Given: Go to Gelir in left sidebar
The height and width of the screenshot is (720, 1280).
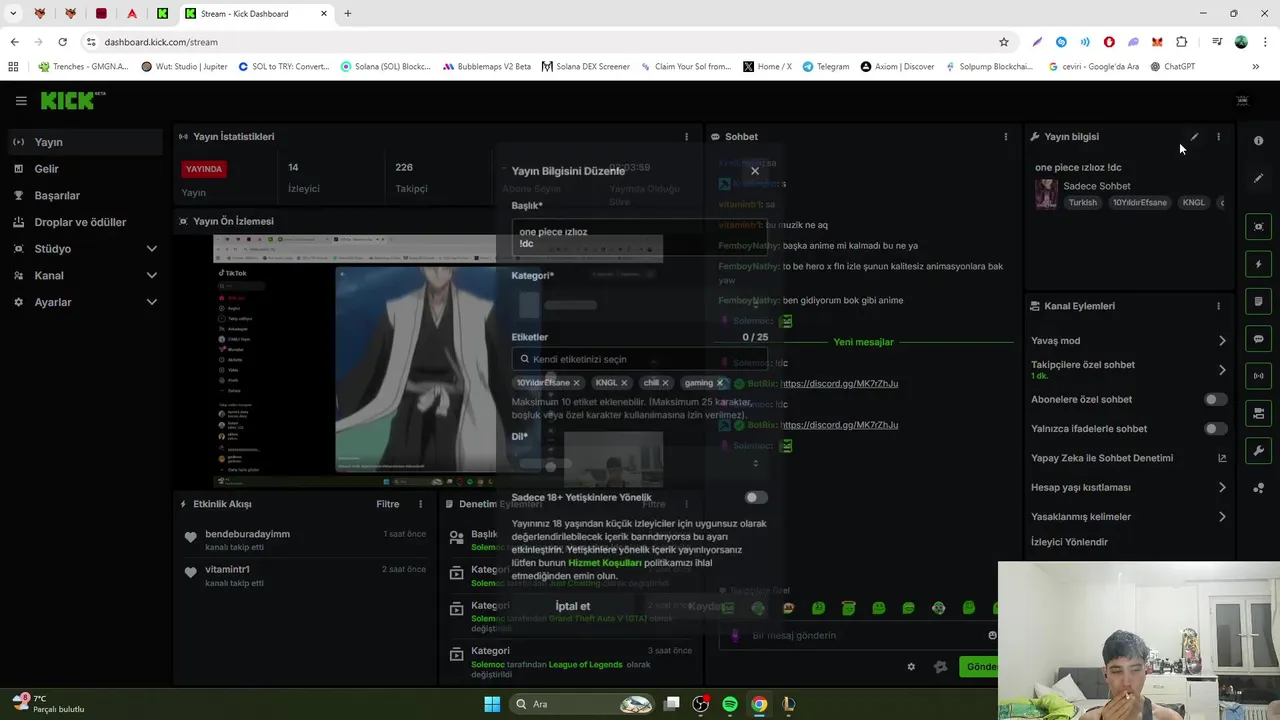Looking at the screenshot, I should point(86,169).
